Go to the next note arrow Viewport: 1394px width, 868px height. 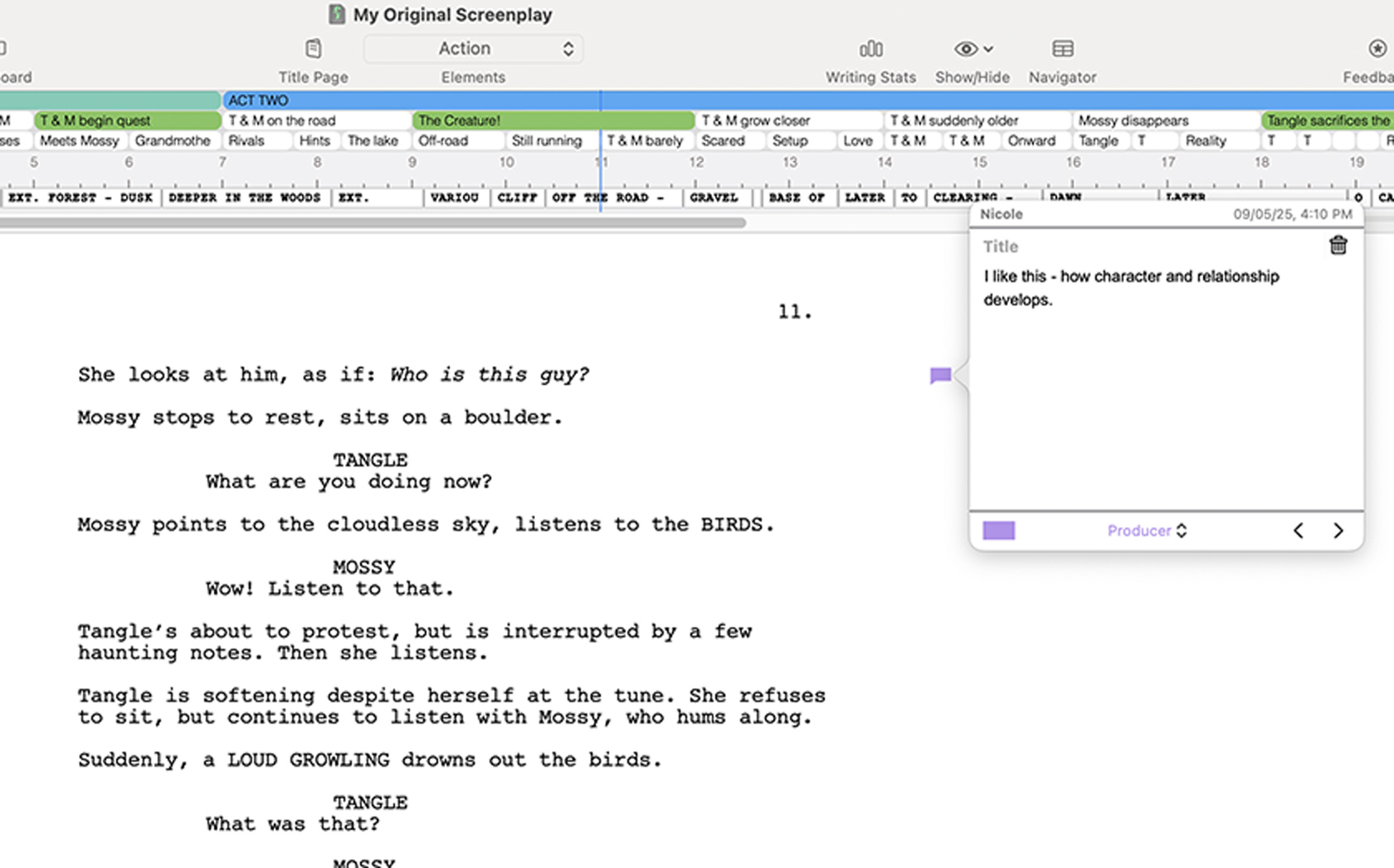[1338, 531]
